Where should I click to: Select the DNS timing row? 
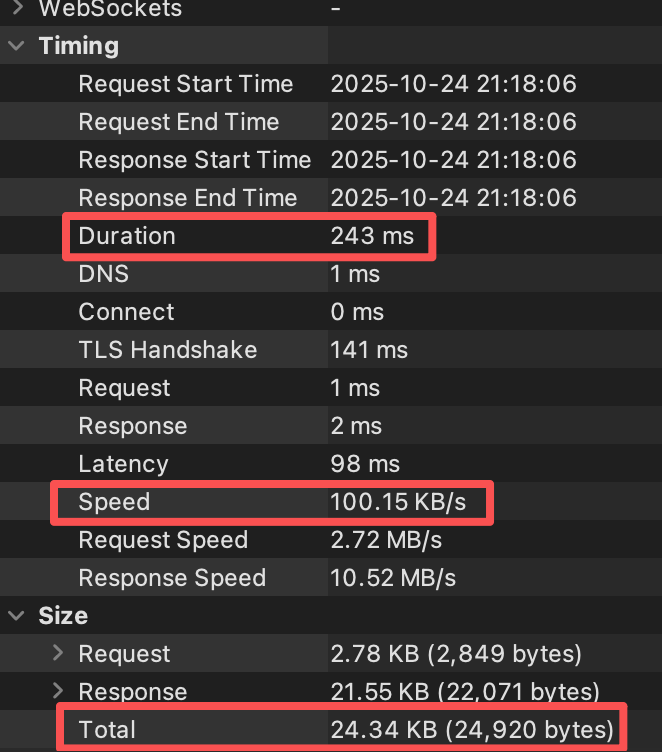(x=104, y=274)
